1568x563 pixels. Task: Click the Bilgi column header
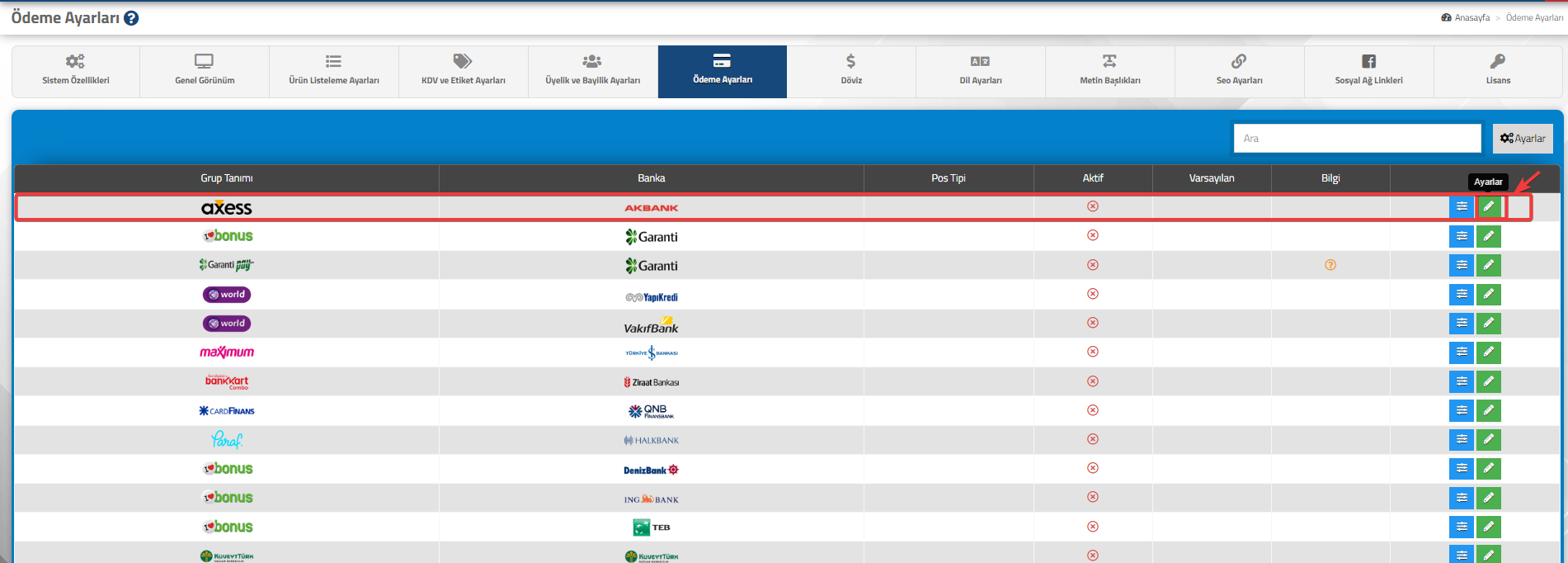pos(1330,178)
